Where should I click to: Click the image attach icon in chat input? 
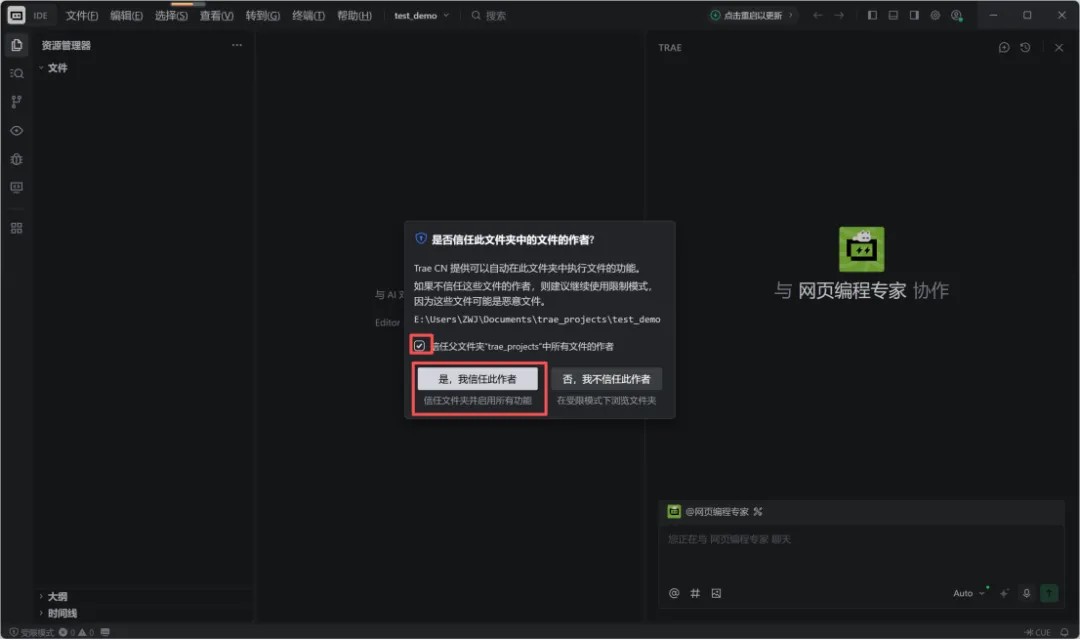(716, 593)
